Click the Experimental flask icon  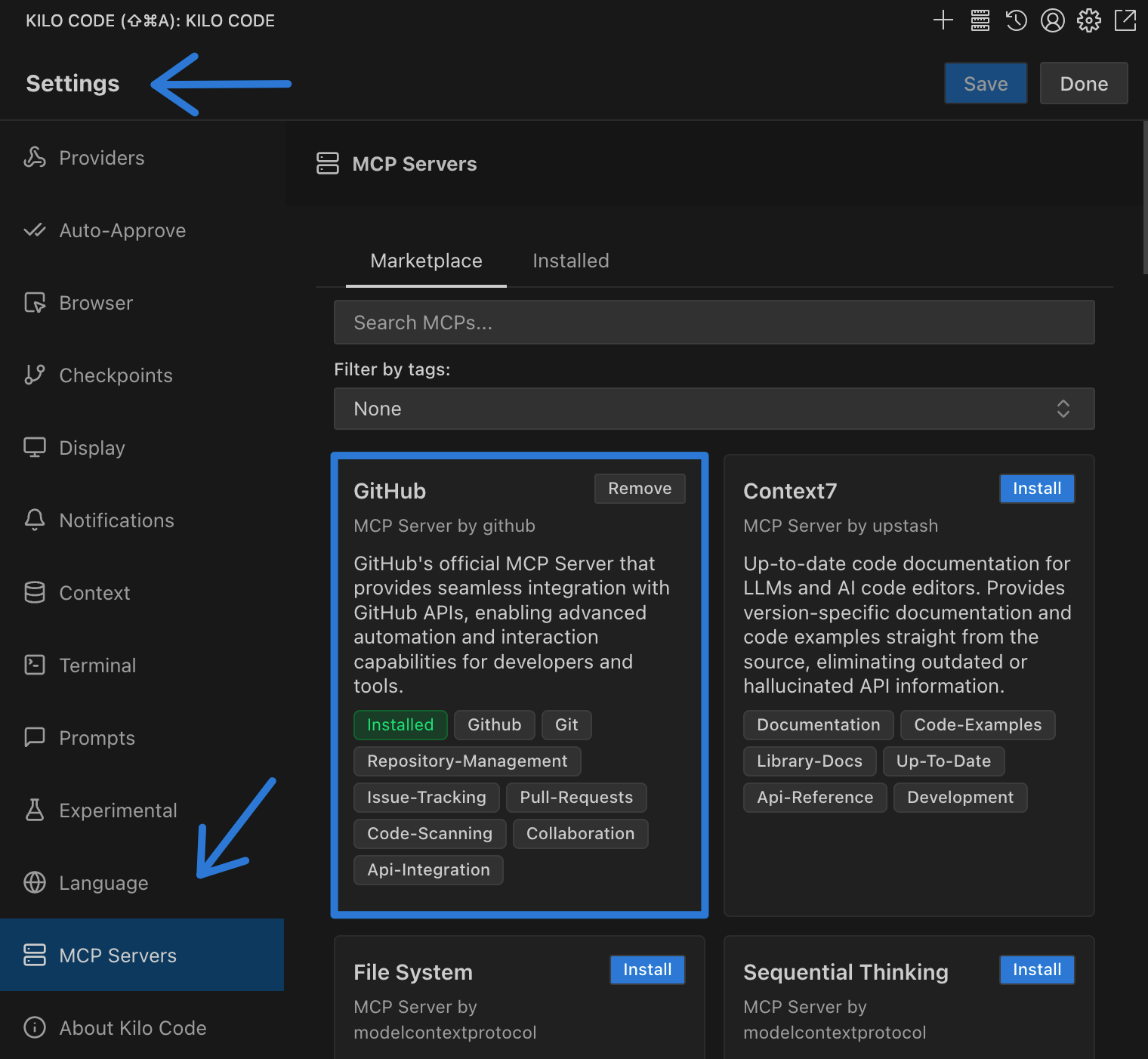[35, 810]
